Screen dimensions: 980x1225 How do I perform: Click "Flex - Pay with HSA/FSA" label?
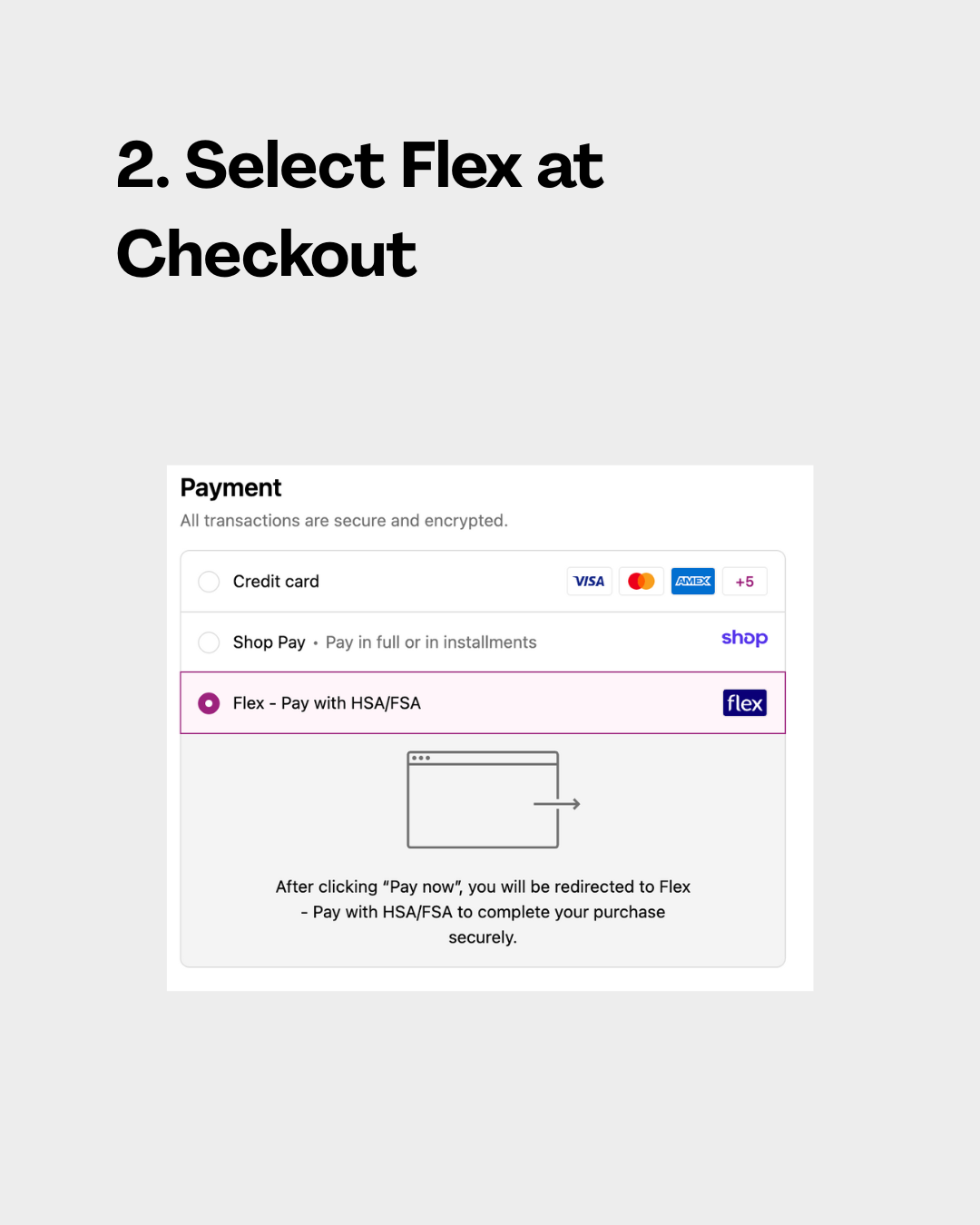(x=327, y=703)
